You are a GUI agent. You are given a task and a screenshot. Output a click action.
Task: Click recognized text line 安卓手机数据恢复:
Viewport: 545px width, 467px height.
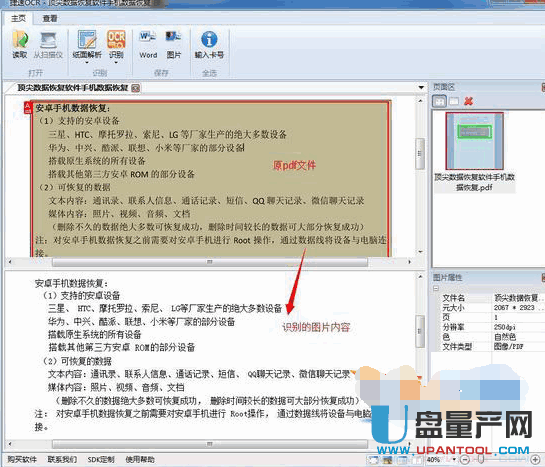pos(72,283)
